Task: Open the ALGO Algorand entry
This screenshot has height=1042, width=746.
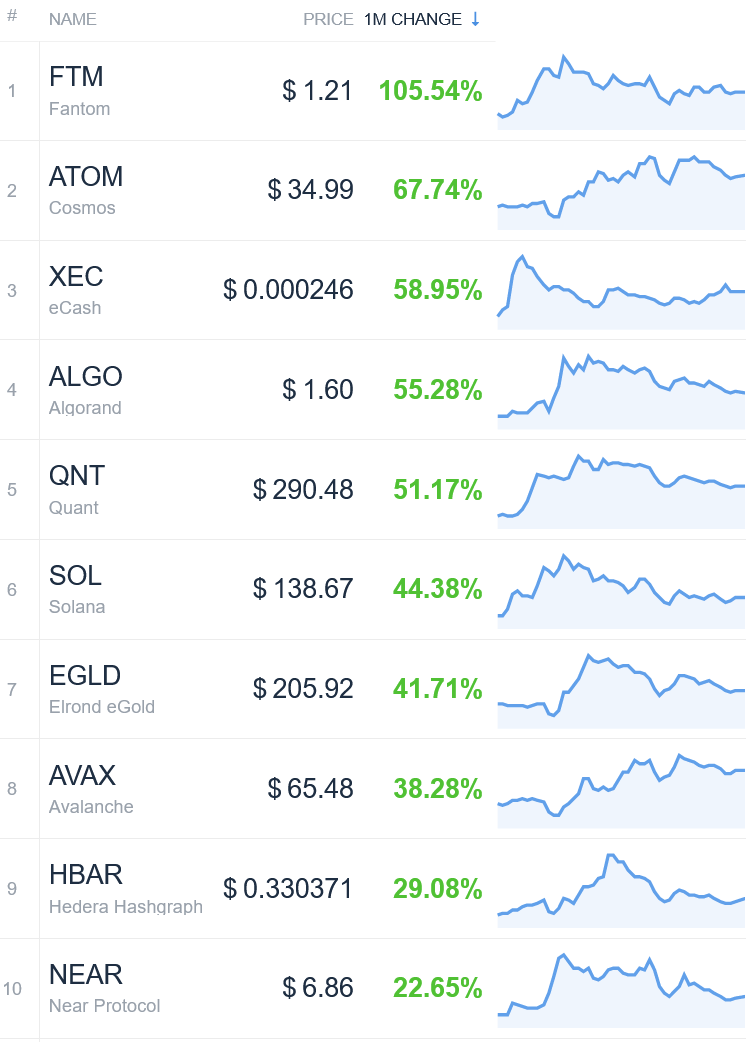Action: pos(86,390)
